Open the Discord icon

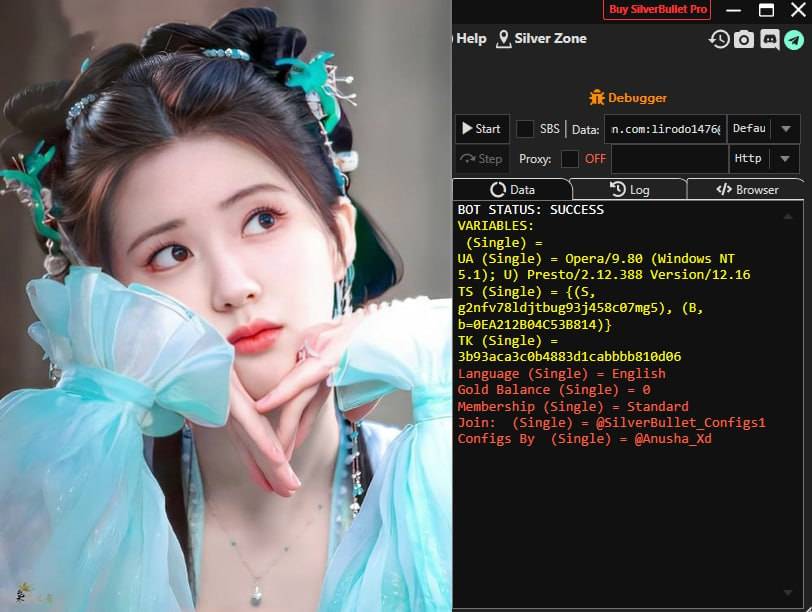click(770, 39)
